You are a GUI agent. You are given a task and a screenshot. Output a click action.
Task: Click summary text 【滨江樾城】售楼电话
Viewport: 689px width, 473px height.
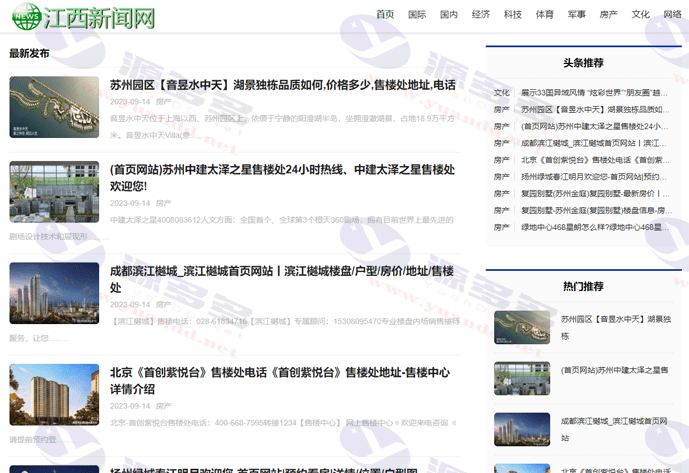coord(235,330)
